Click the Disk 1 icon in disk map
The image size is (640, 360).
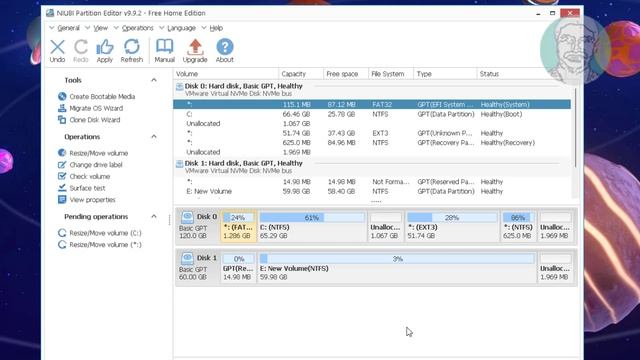(x=187, y=258)
